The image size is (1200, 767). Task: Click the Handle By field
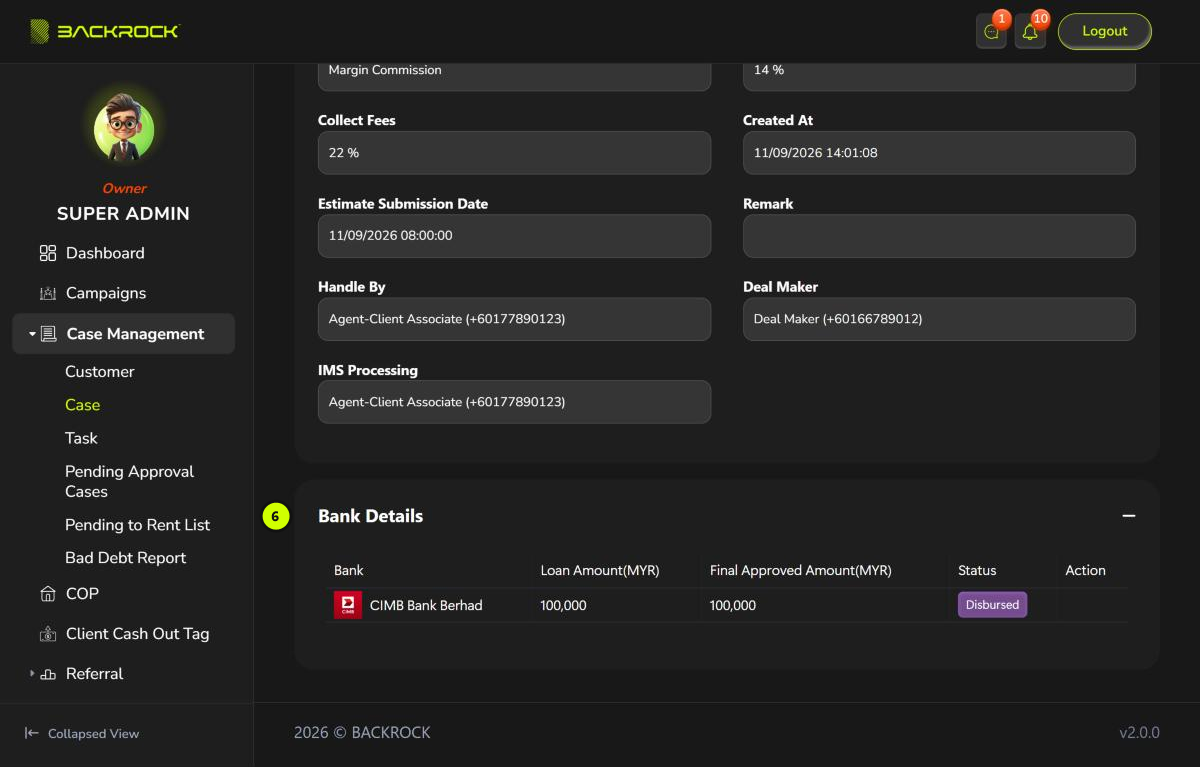514,319
